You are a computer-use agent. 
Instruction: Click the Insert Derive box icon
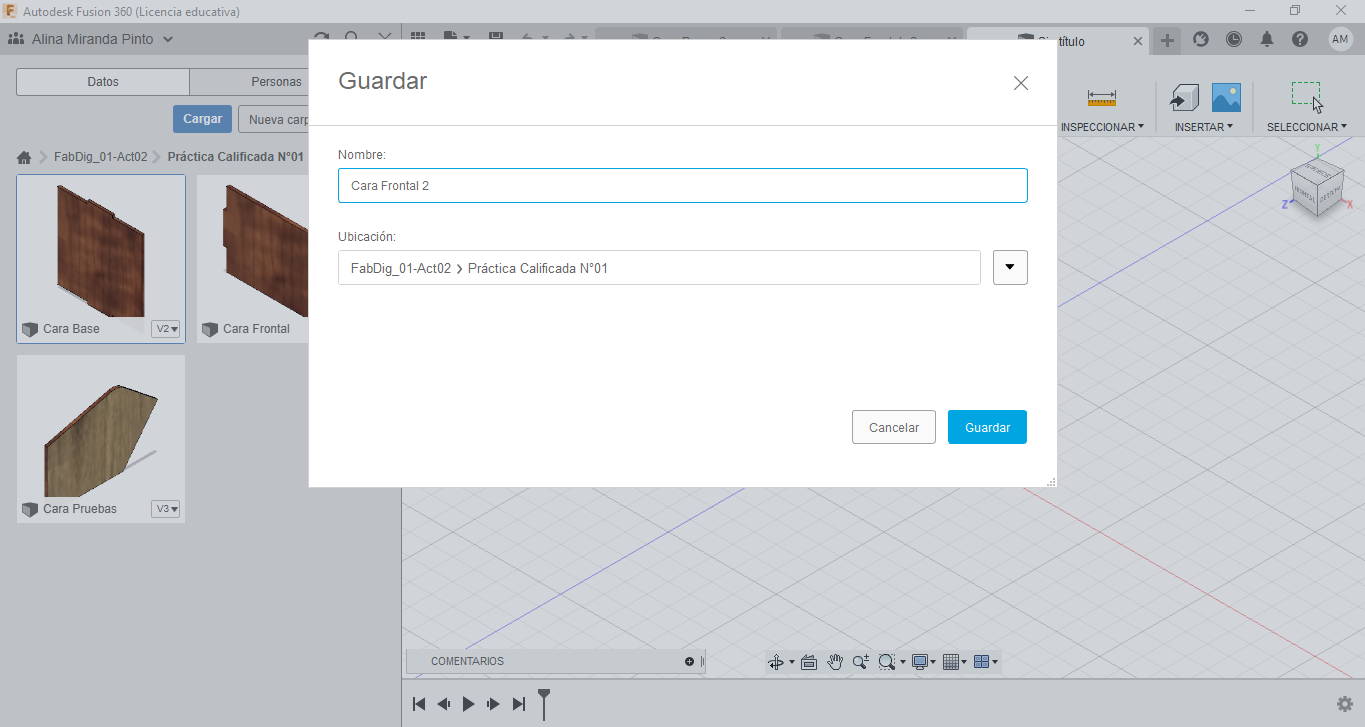pyautogui.click(x=1184, y=97)
